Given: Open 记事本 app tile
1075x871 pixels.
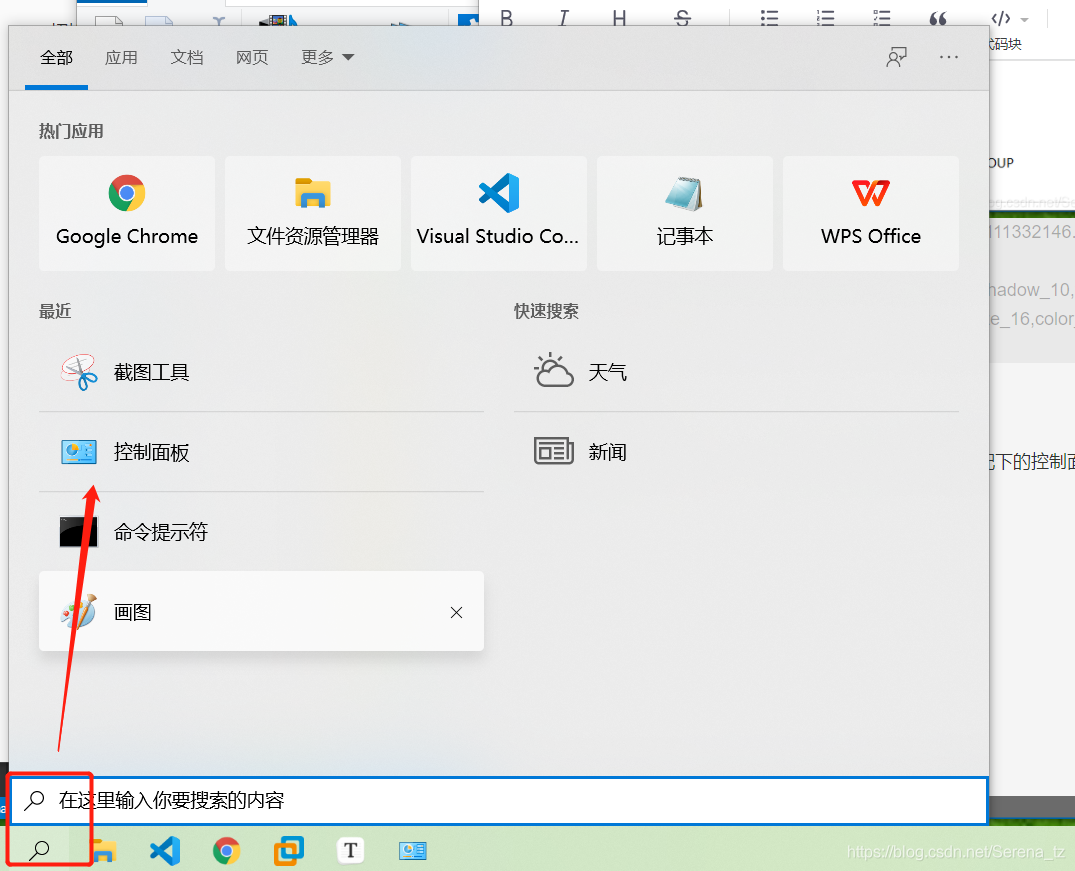Looking at the screenshot, I should point(685,213).
